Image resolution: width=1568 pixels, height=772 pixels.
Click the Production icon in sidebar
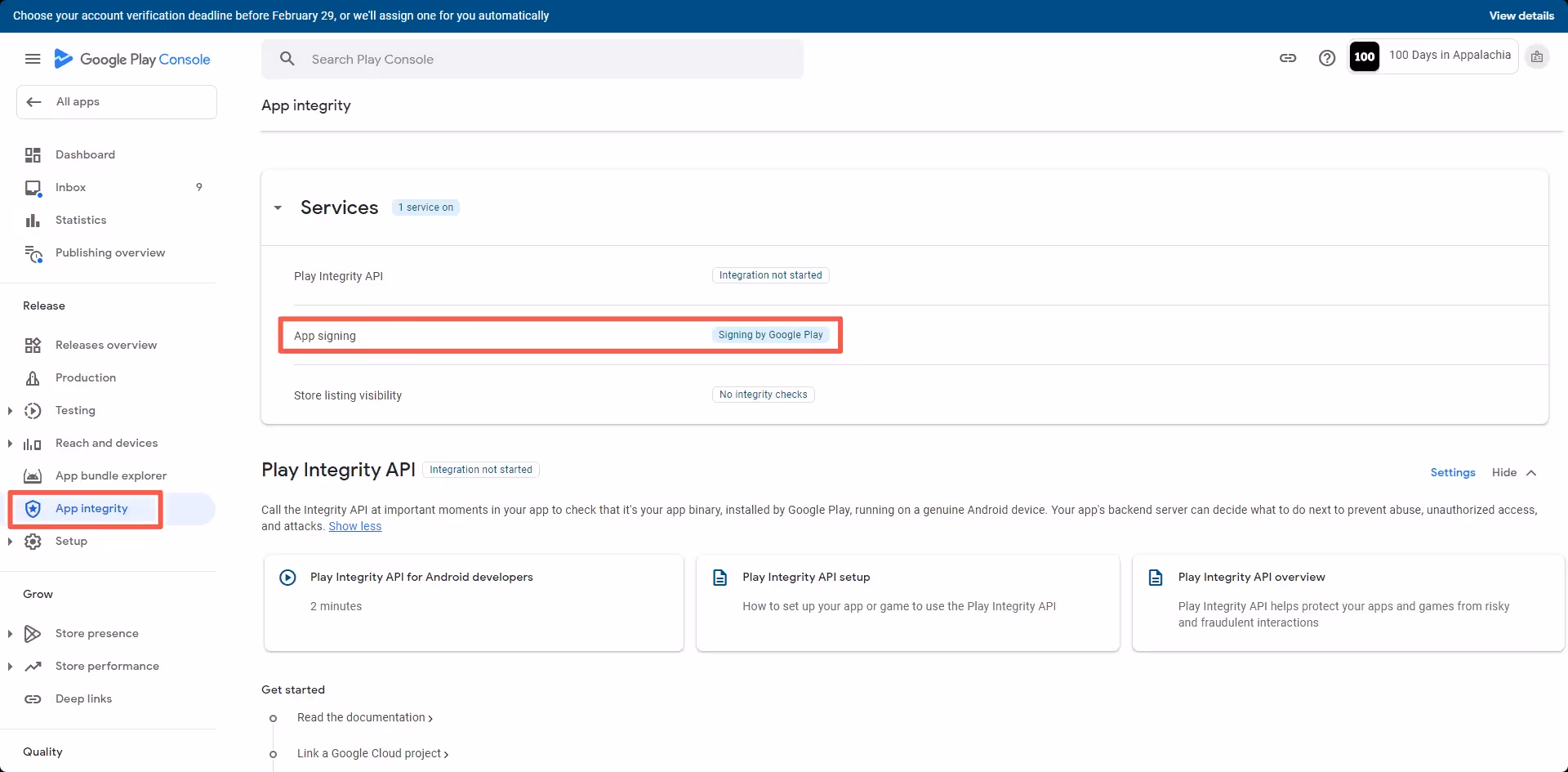pos(33,377)
